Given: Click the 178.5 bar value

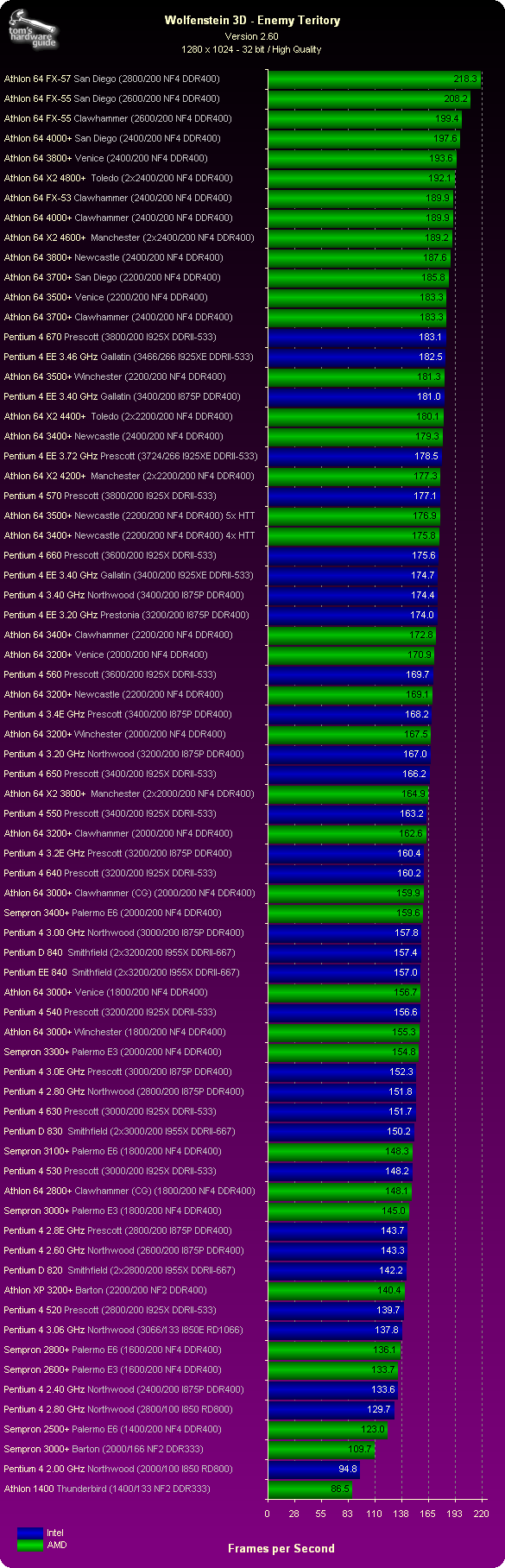Looking at the screenshot, I should click(426, 456).
